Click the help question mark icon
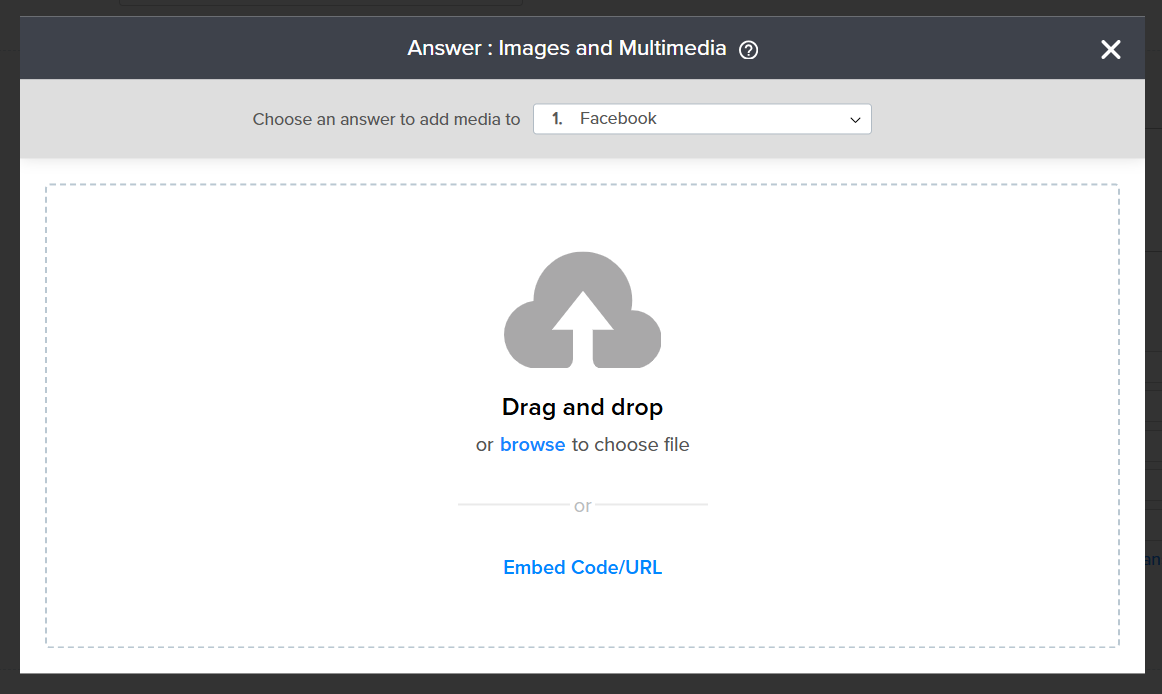This screenshot has width=1162, height=694. click(x=748, y=50)
